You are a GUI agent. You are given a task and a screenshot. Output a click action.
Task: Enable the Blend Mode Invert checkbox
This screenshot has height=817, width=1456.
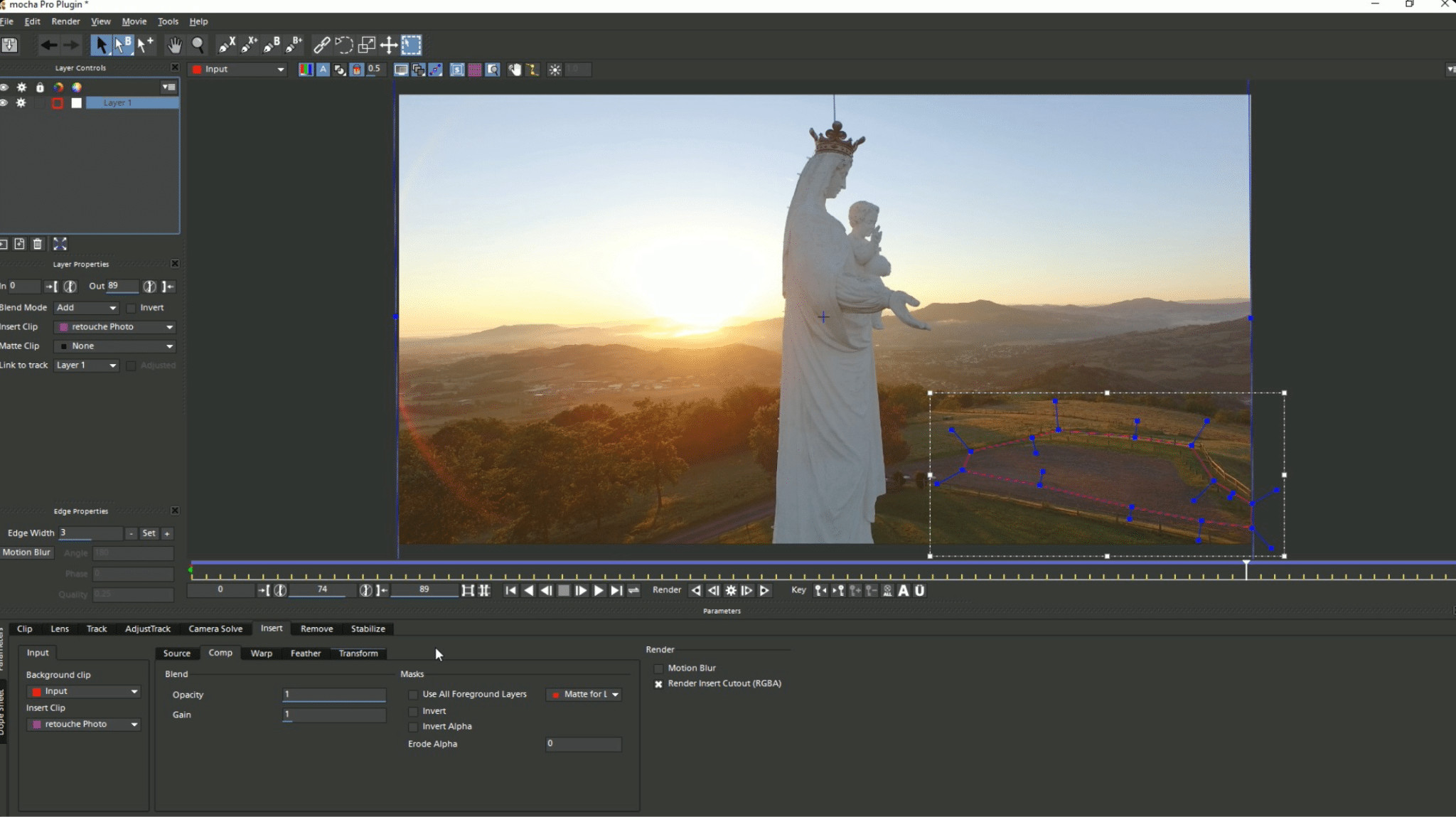131,308
